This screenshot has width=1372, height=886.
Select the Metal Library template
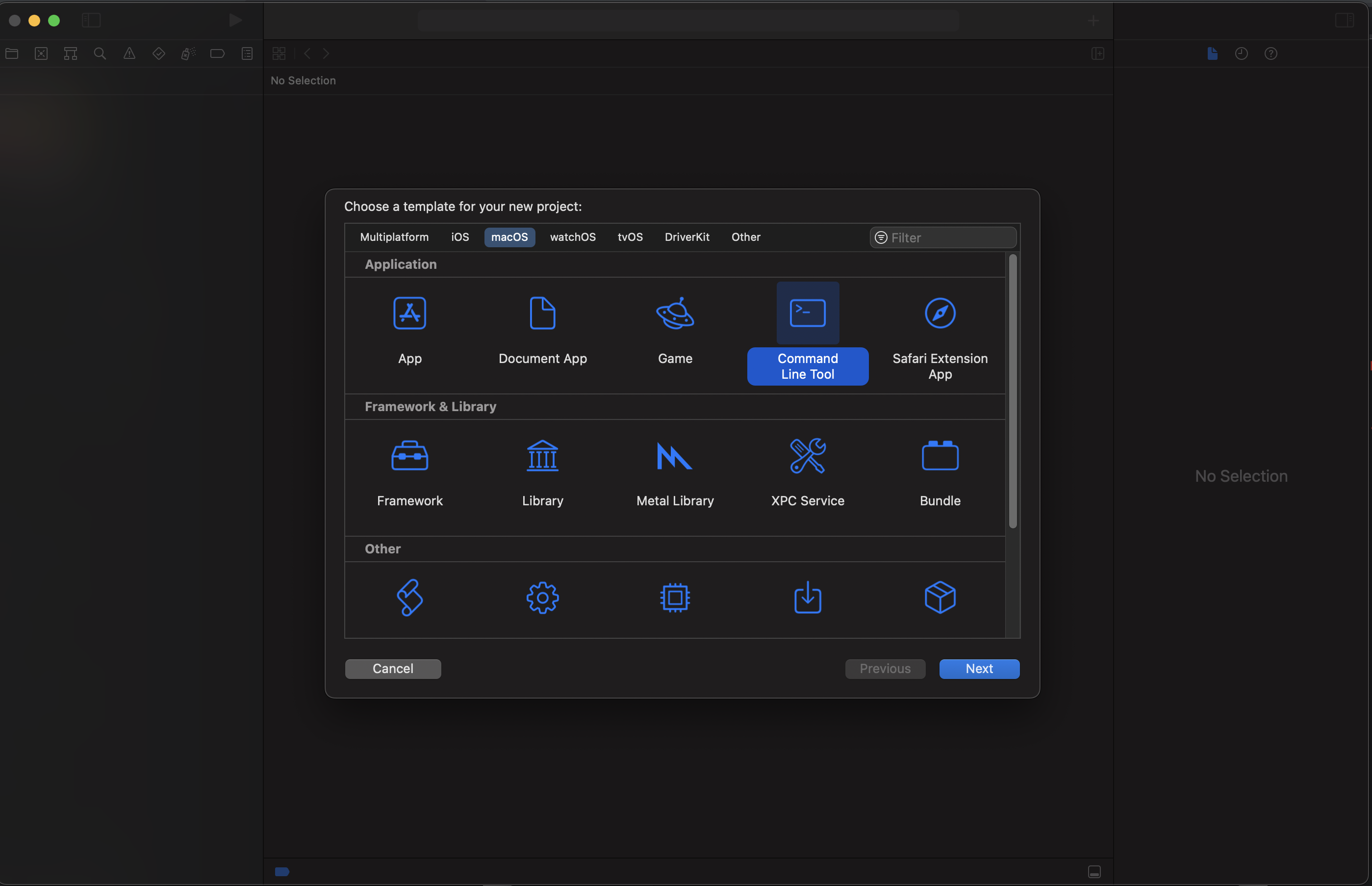(675, 456)
